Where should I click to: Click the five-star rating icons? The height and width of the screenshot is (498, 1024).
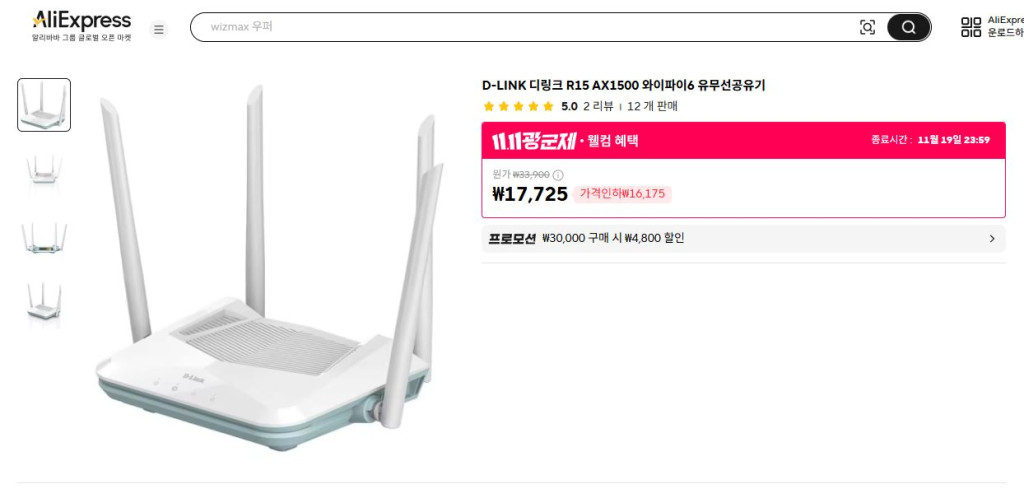coord(518,106)
